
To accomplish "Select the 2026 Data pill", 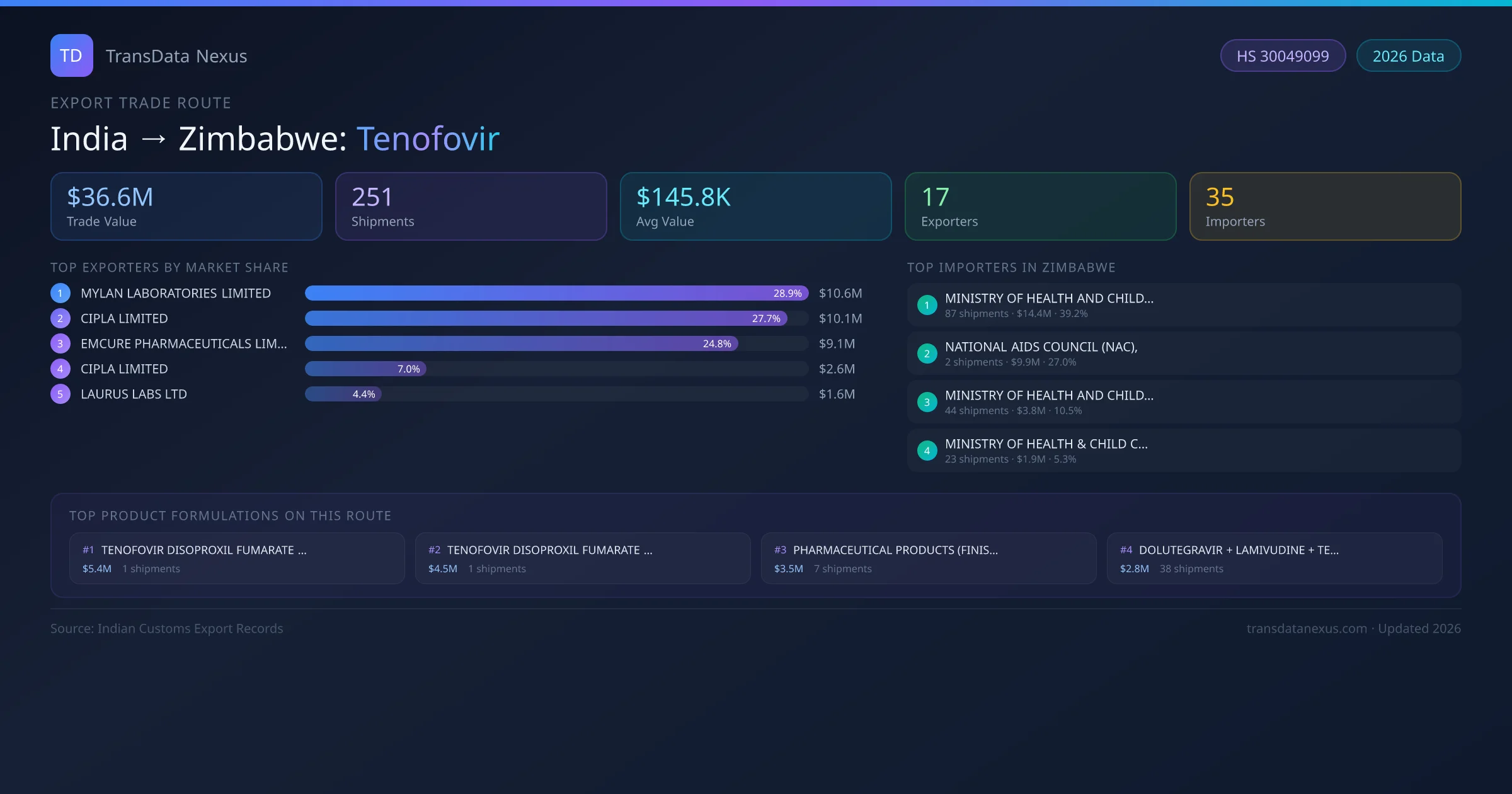I will [1408, 56].
